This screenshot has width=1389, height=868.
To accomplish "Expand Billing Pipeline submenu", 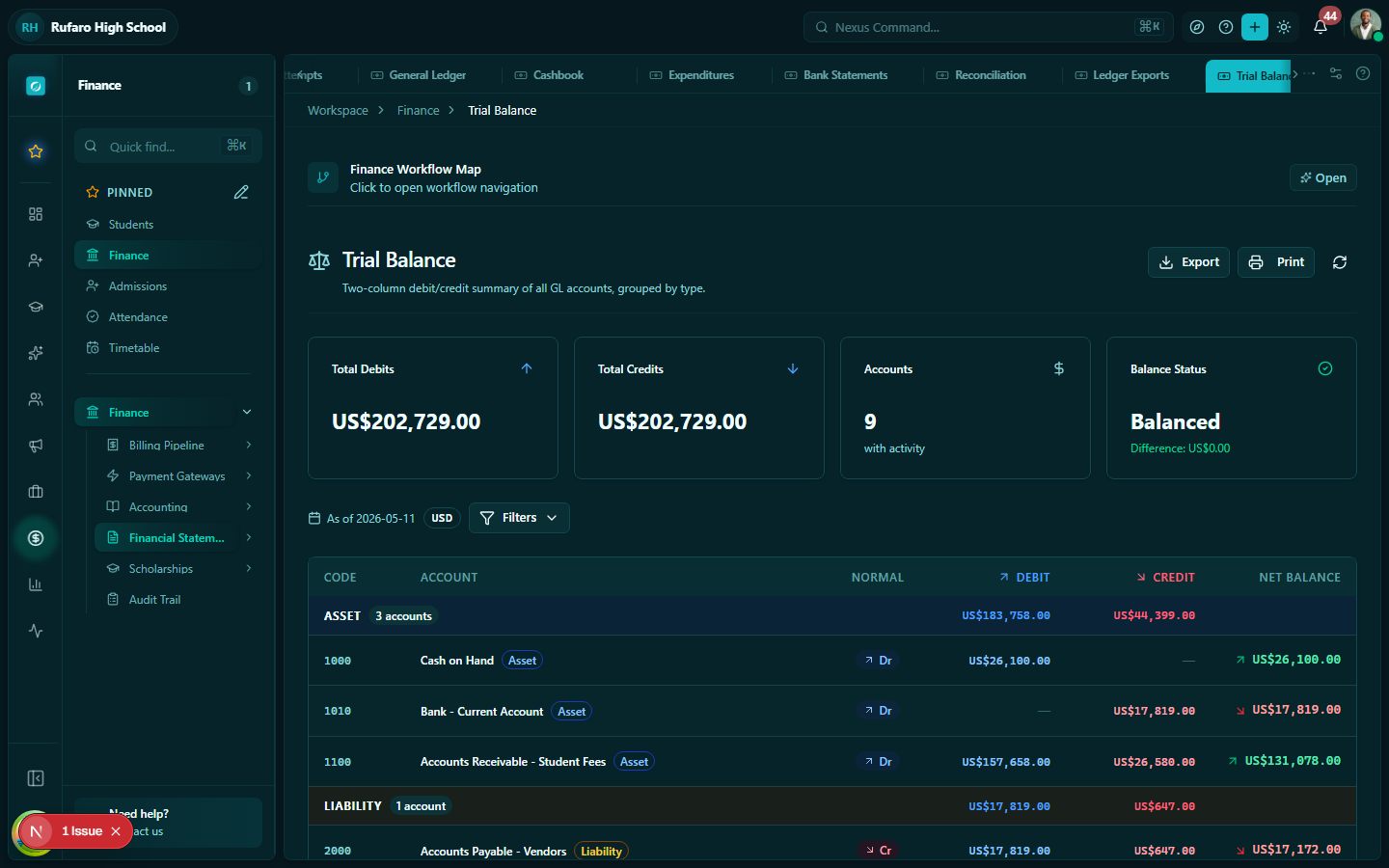I will (x=248, y=445).
